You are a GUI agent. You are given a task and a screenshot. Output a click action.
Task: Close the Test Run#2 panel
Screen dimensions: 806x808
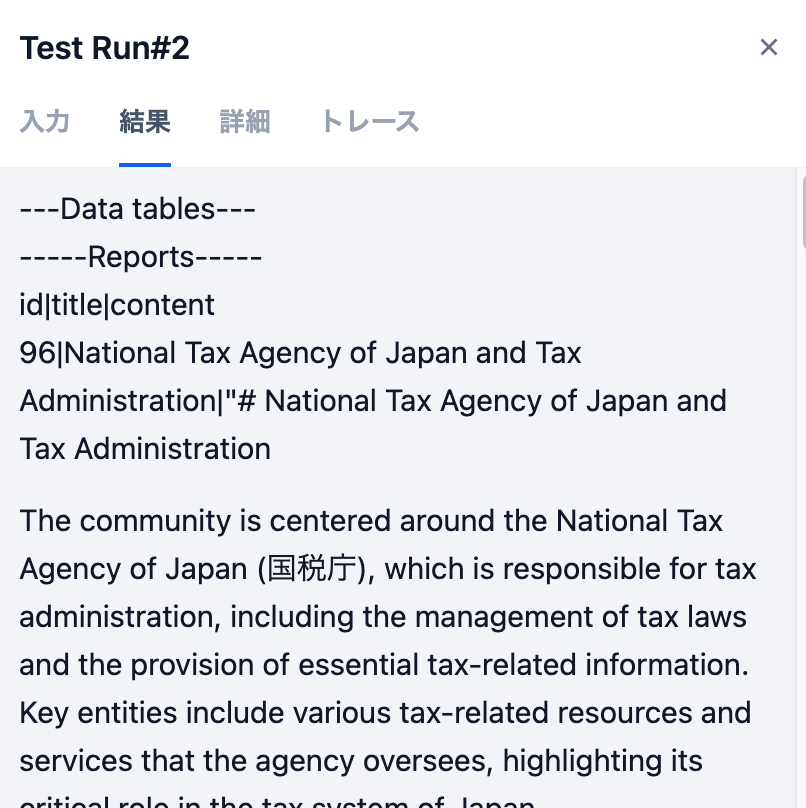[768, 47]
